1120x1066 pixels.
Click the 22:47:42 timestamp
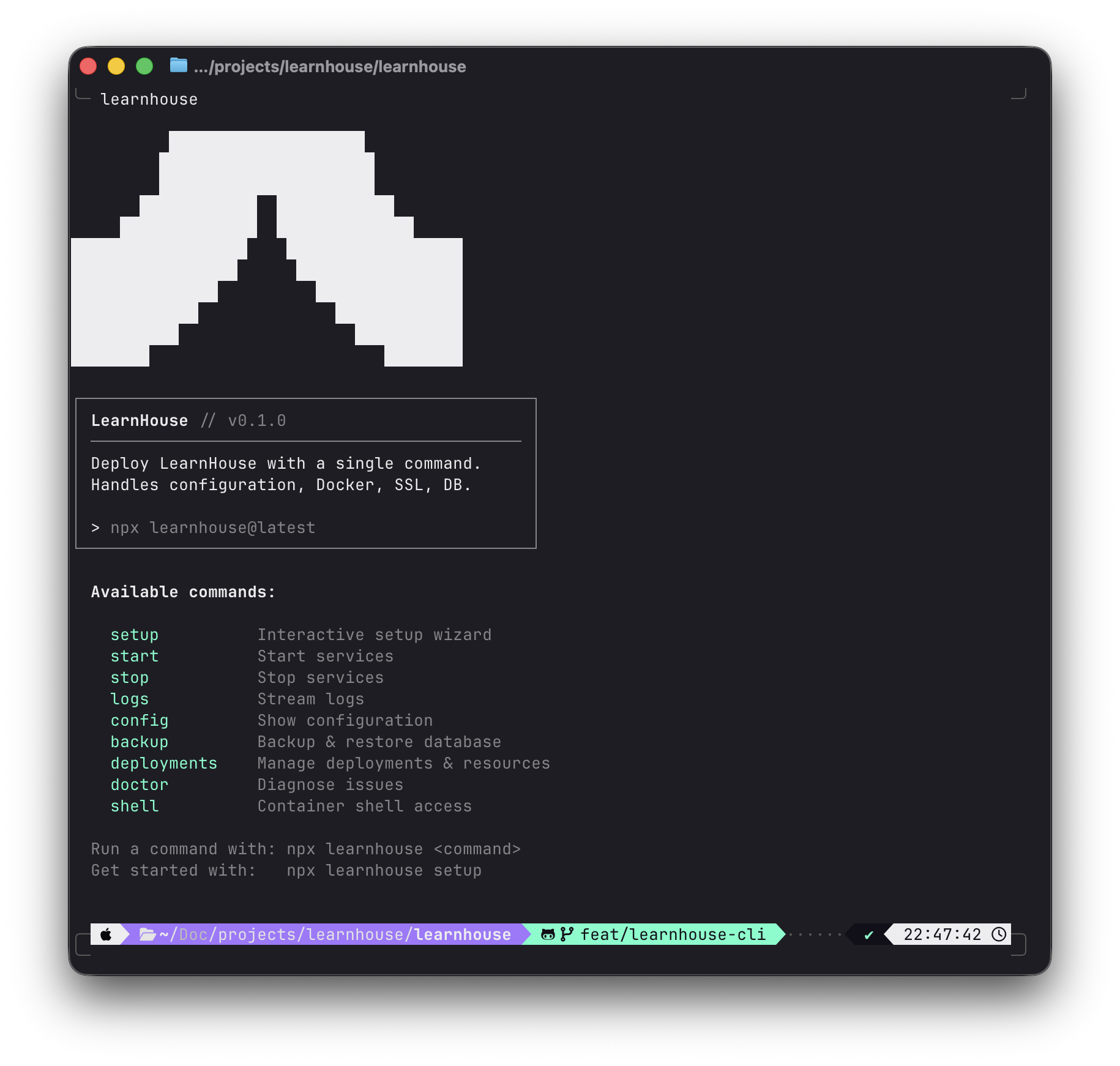[x=942, y=934]
